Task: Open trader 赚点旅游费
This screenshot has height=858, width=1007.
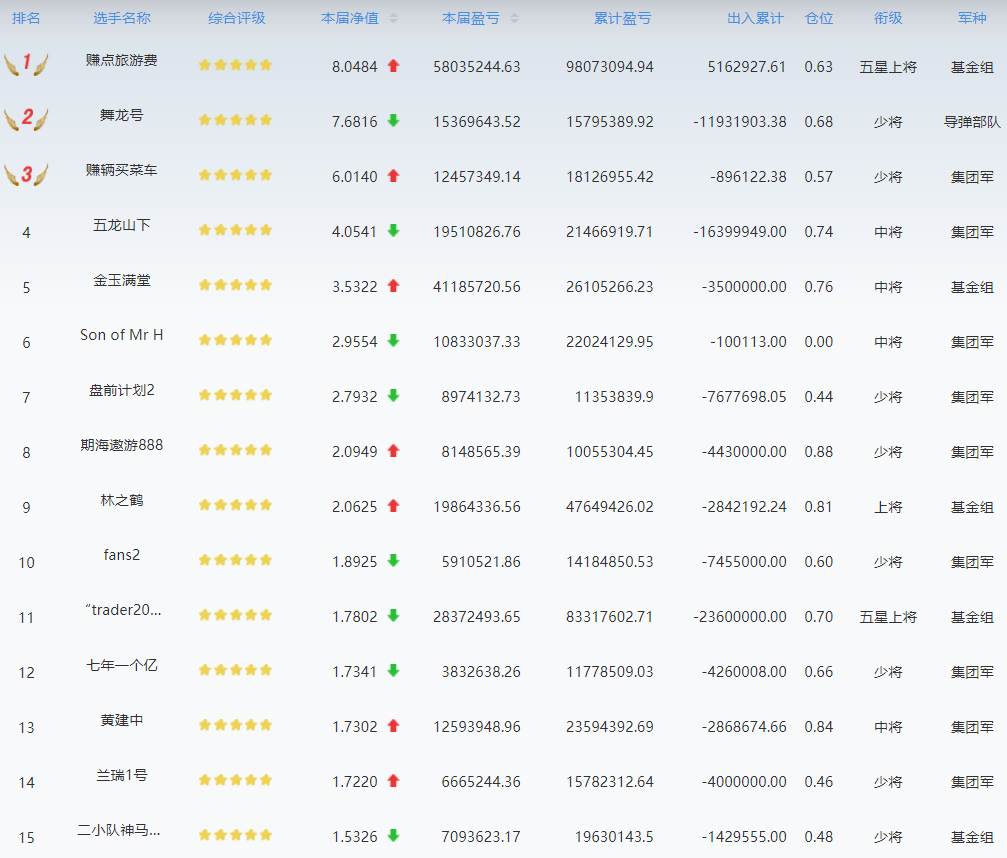Action: tap(121, 60)
